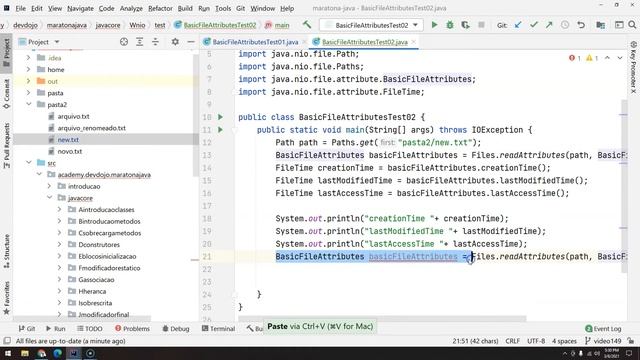Open the Refactor menu
Screen dimensions: 640x360
[x=160, y=8]
